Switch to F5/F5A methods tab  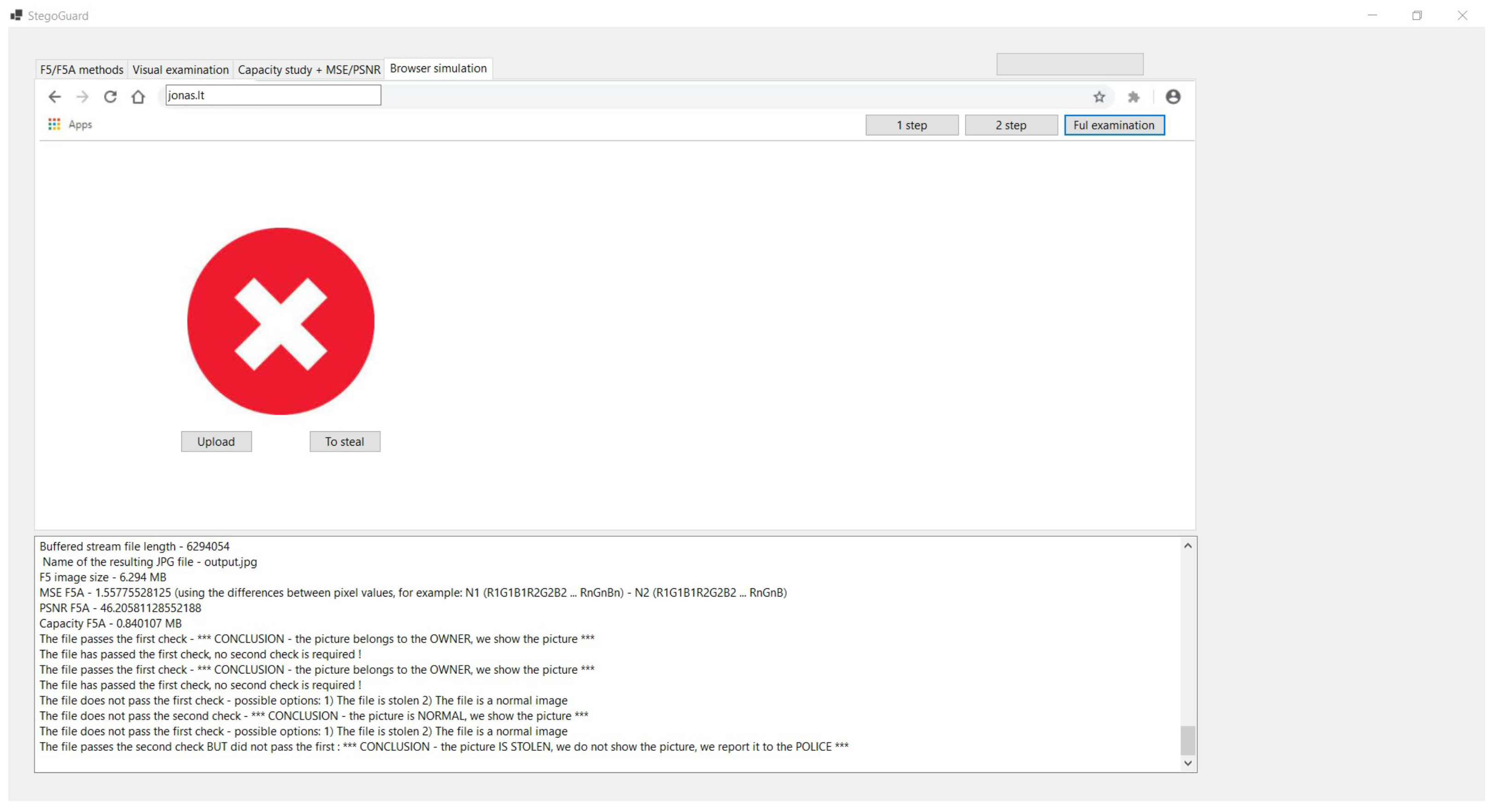click(81, 70)
